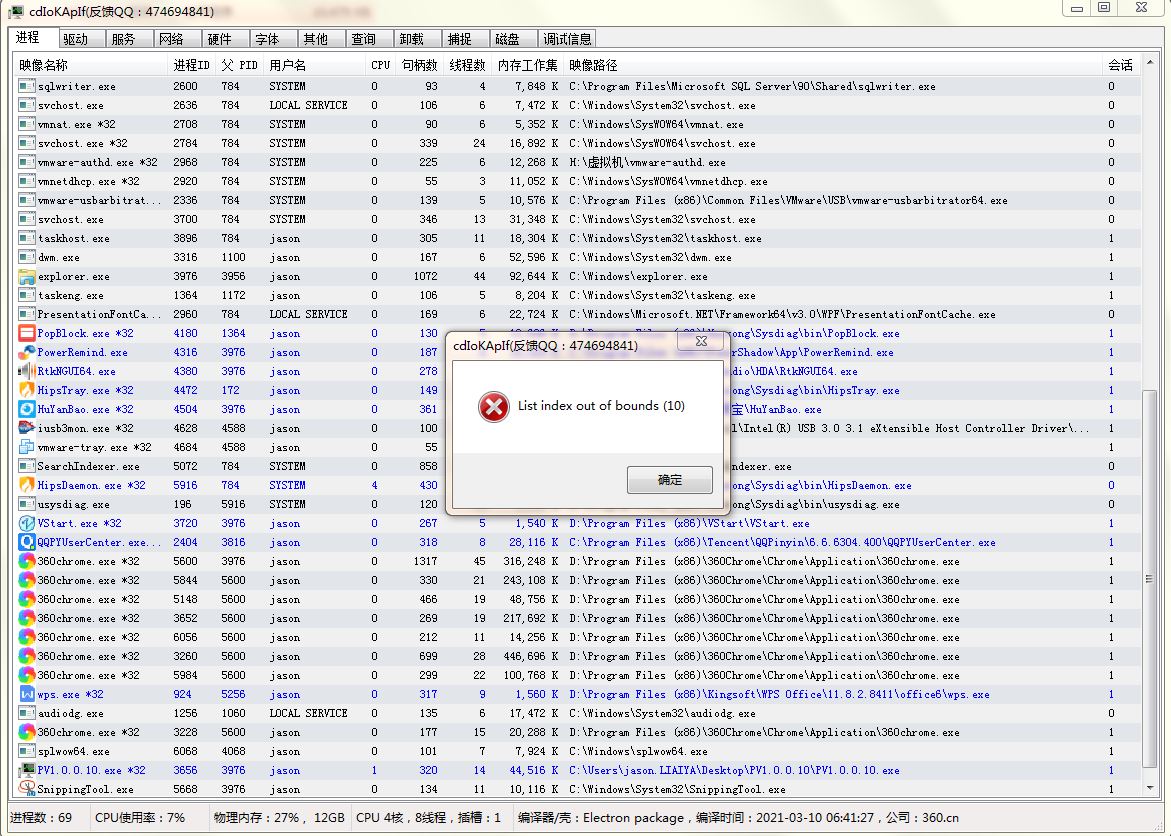Click the 360chrome.exe icon with PID 3228
Image resolution: width=1171 pixels, height=836 pixels.
27,732
